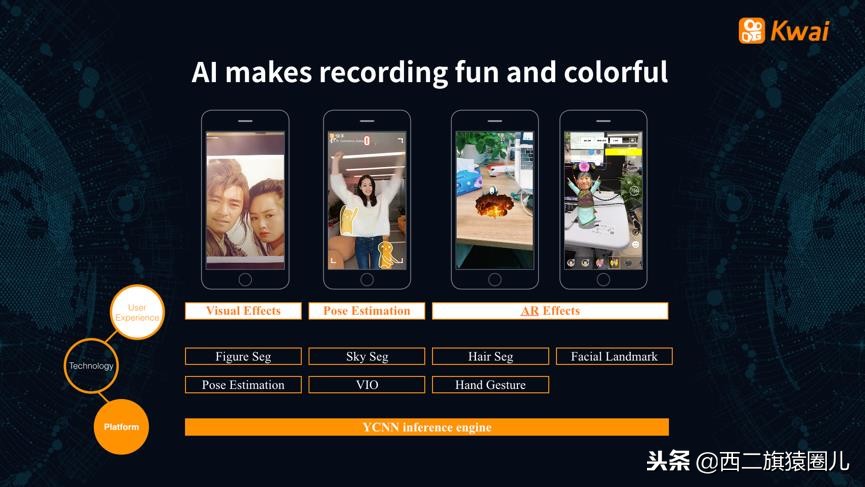Click the Kwai brand name text
Screen dimensions: 865x487
pyautogui.click(x=799, y=31)
